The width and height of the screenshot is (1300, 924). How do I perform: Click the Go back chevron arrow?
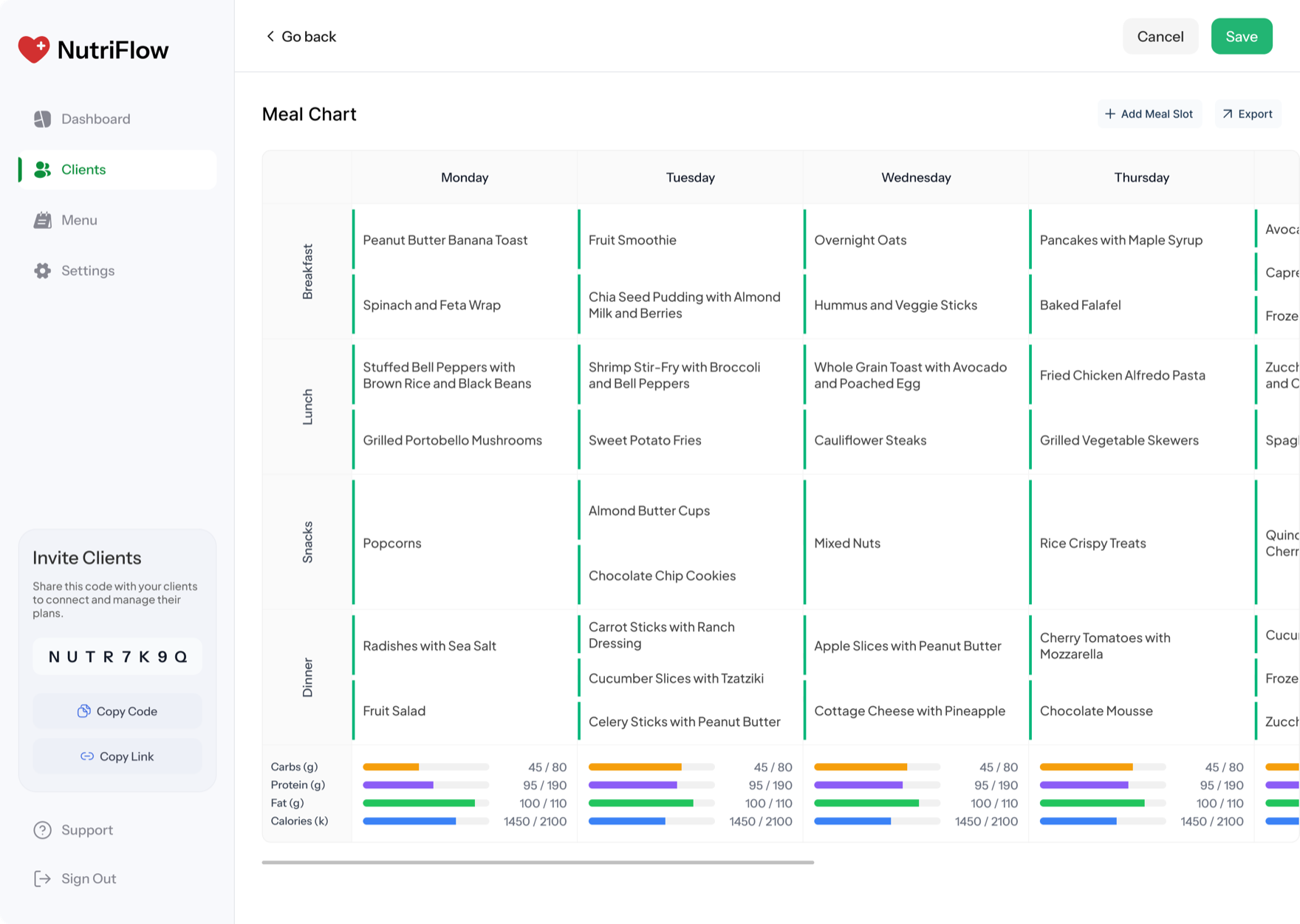click(270, 36)
